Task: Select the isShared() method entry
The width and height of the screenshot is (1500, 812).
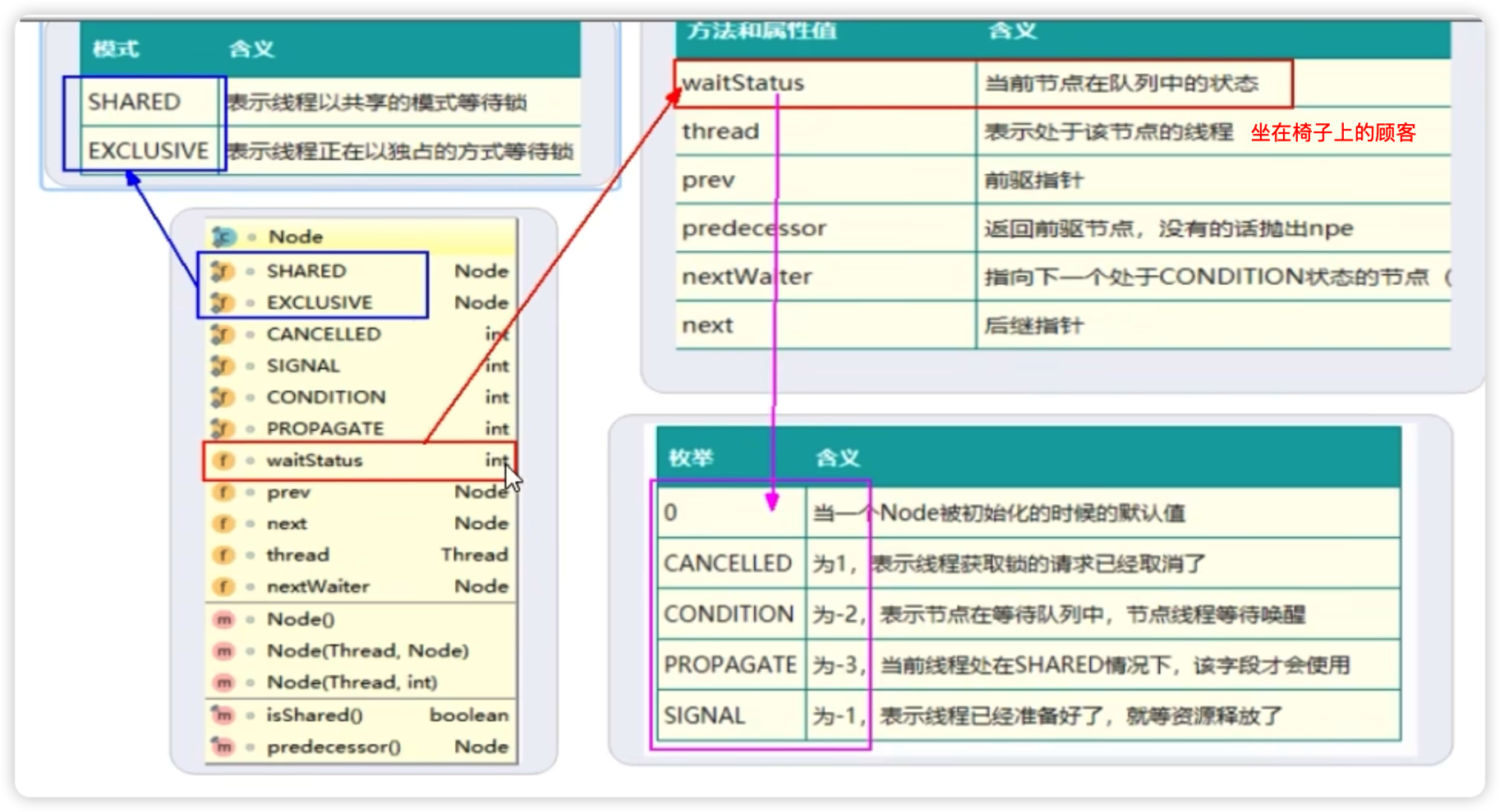Action: click(x=361, y=715)
